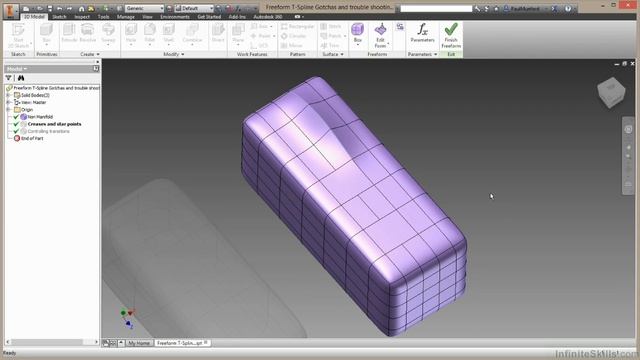The height and width of the screenshot is (360, 640).
Task: Click the Redo arrow in quick access toolbar
Action: [69, 9]
